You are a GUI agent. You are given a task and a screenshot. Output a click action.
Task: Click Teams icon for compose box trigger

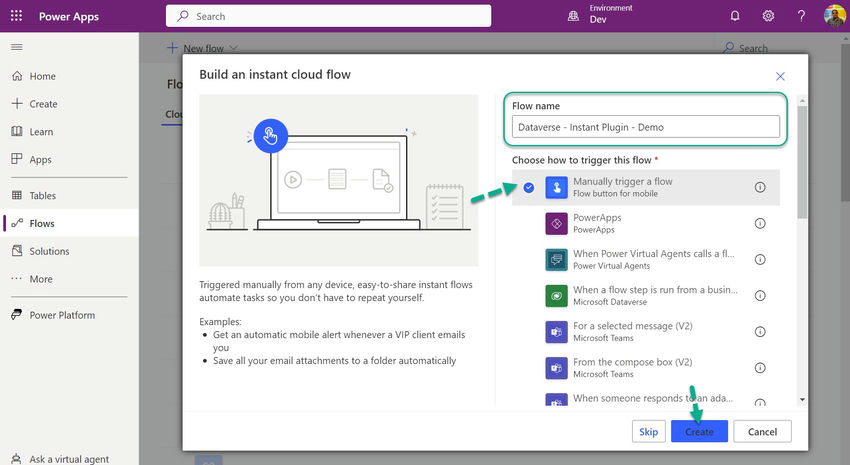click(556, 368)
